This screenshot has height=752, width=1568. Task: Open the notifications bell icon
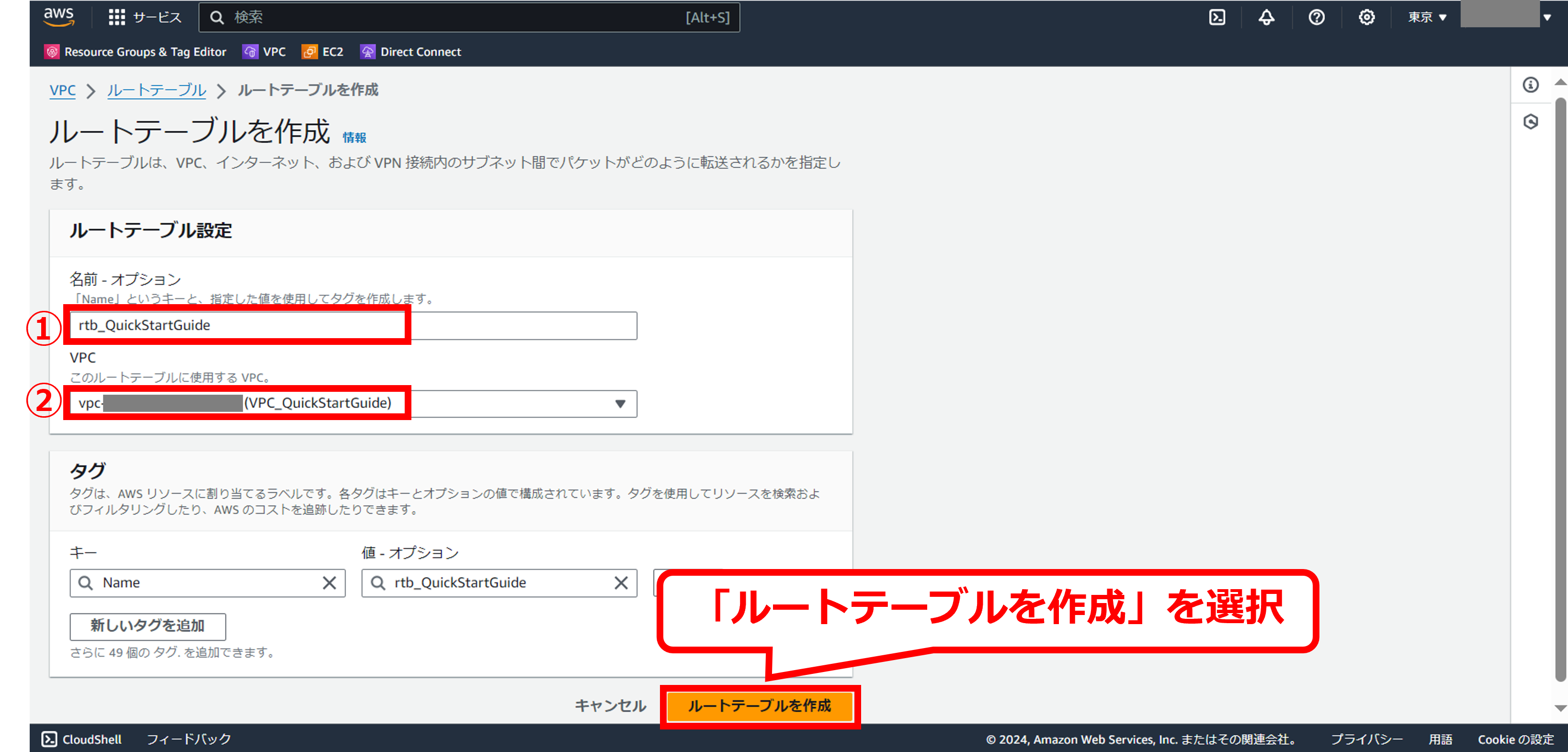(x=1267, y=17)
